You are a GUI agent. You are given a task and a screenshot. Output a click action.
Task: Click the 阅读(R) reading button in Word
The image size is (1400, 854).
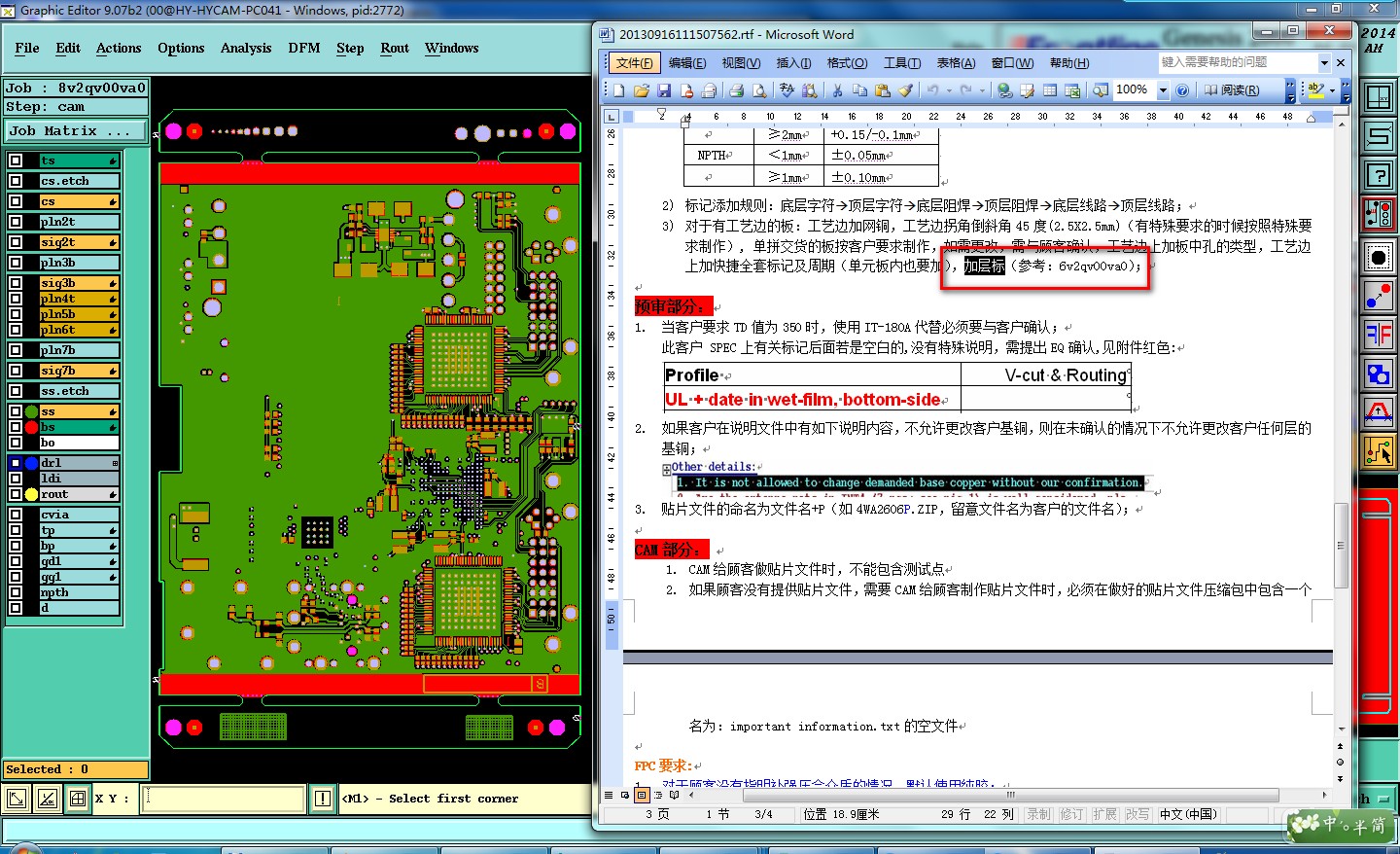(1232, 90)
